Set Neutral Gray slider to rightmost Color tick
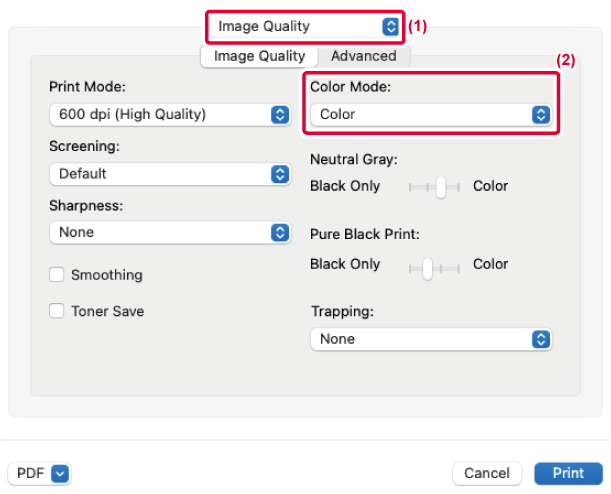The width and height of the screenshot is (611, 494). click(x=458, y=186)
